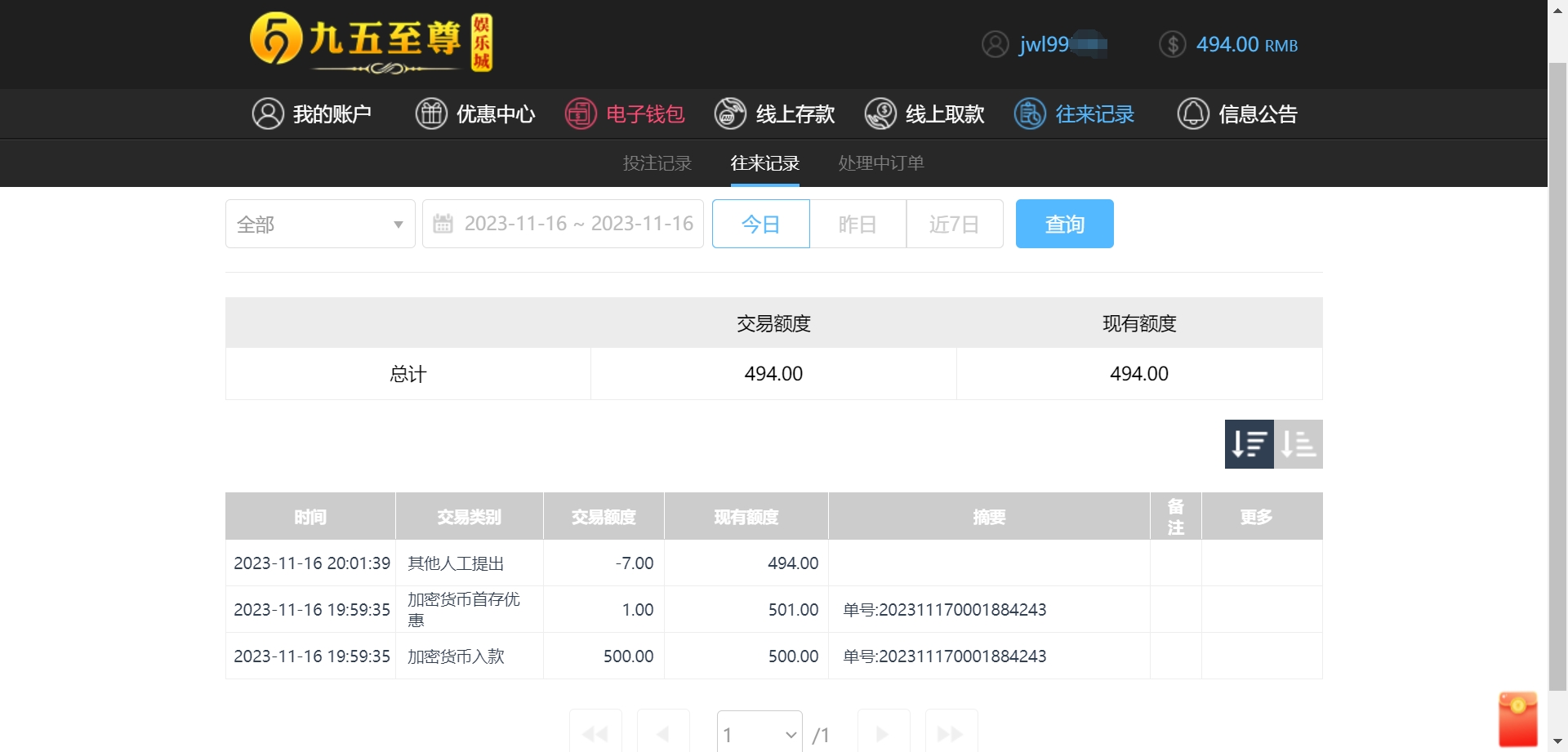Select descending sort order icon
1568x752 pixels.
[1249, 444]
